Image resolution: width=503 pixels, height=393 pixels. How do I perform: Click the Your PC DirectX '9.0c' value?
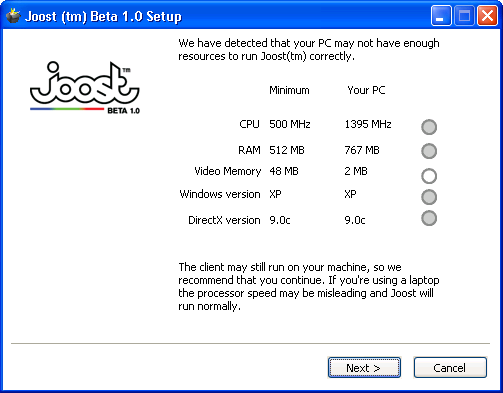click(355, 220)
